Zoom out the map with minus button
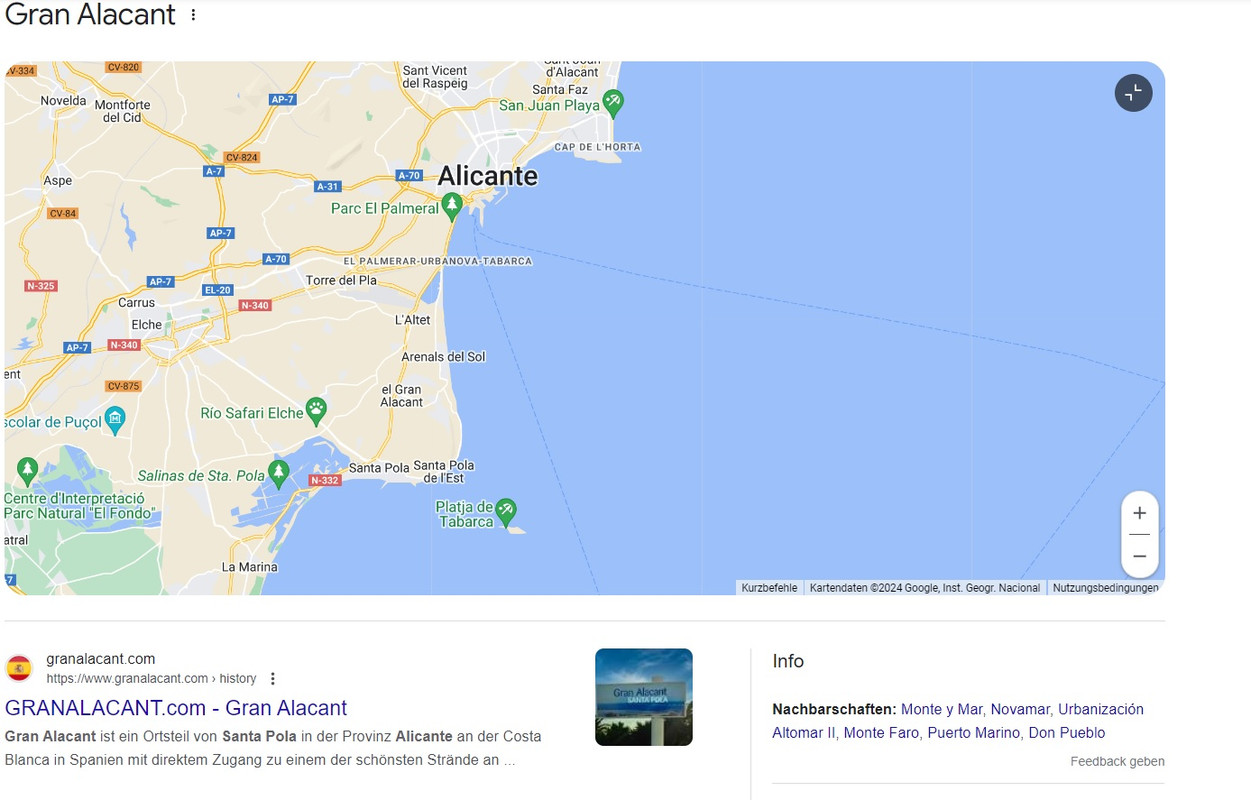Image resolution: width=1251 pixels, height=800 pixels. [x=1139, y=556]
